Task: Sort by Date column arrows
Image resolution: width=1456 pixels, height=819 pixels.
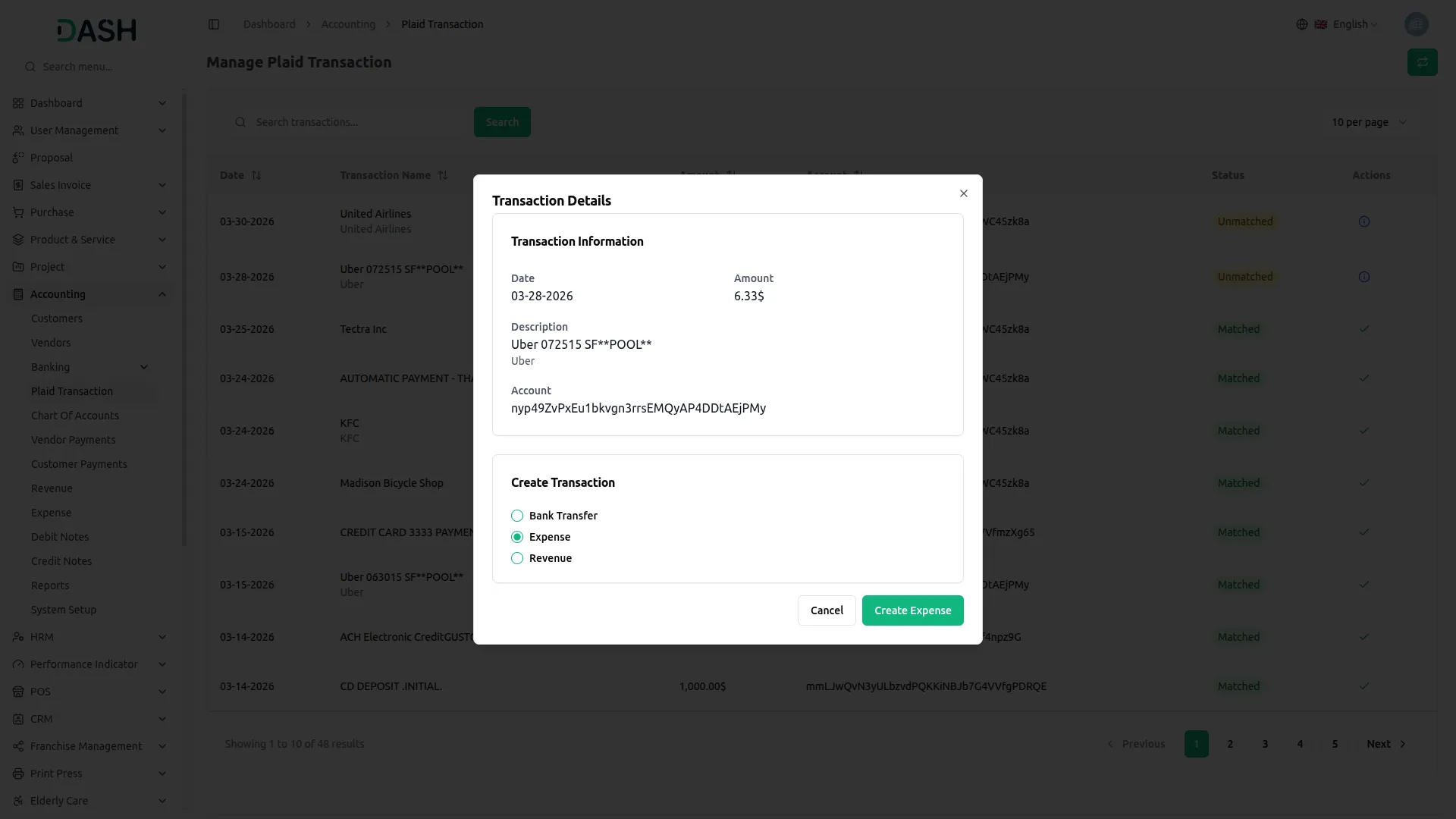Action: point(256,175)
